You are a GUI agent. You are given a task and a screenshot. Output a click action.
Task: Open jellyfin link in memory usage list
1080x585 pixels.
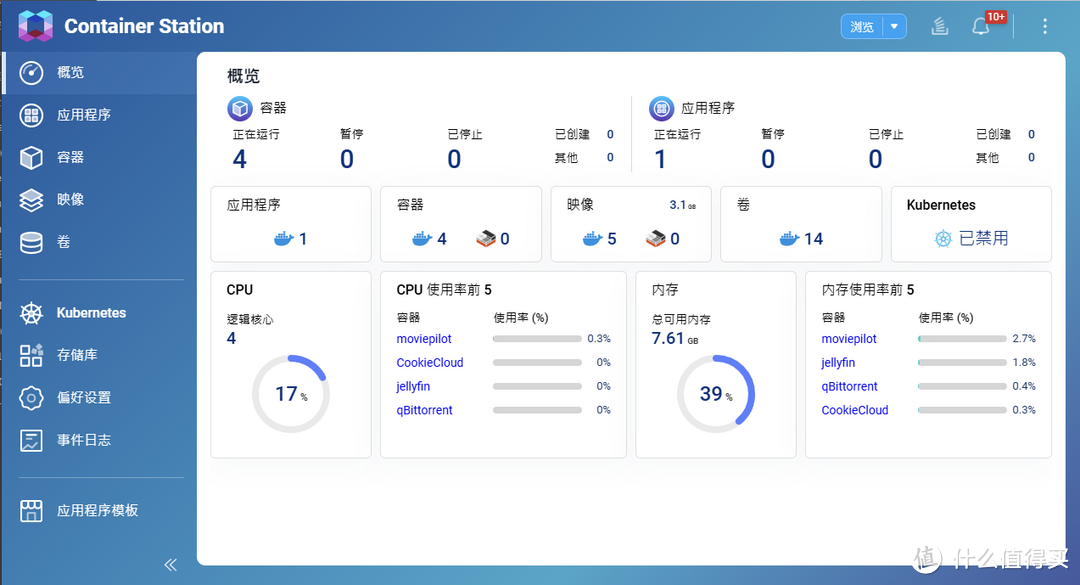tap(838, 363)
